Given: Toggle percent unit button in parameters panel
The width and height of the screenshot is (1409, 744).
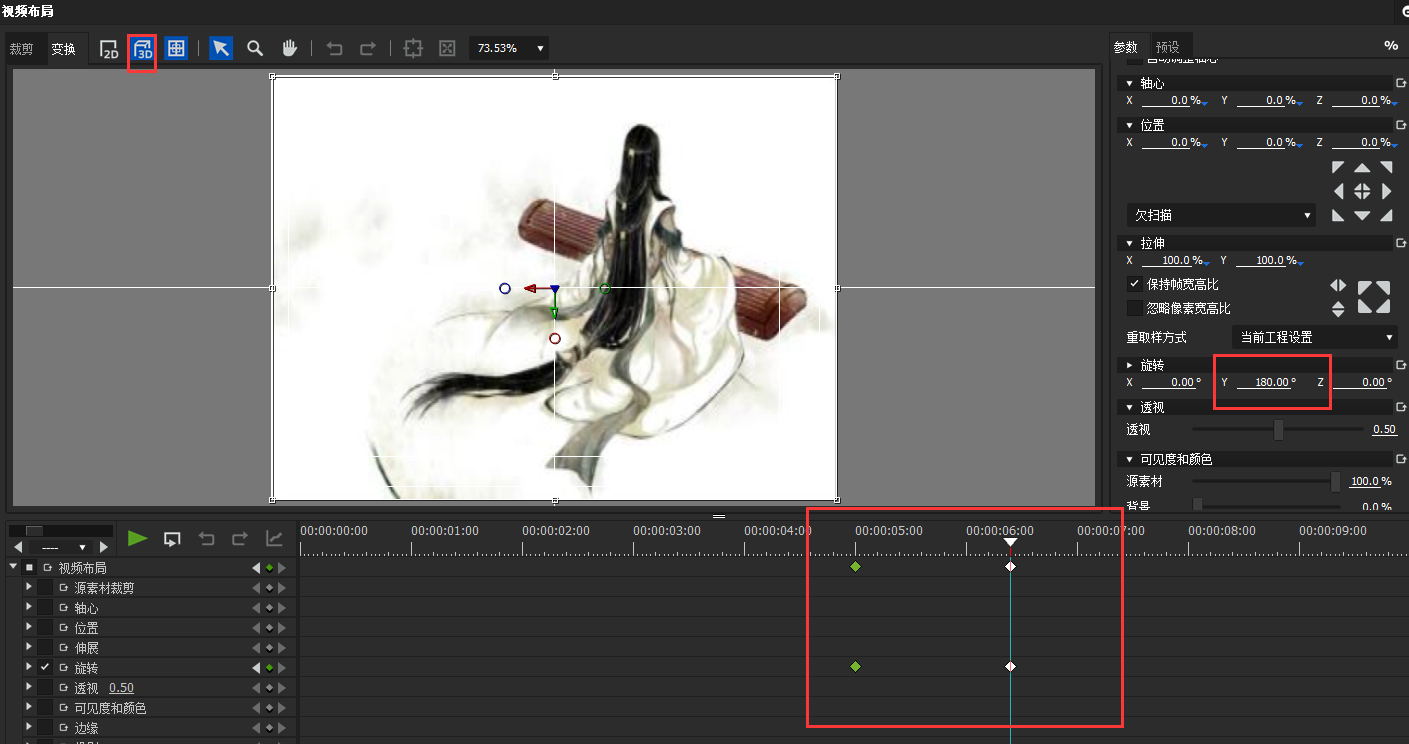Looking at the screenshot, I should (x=1391, y=46).
